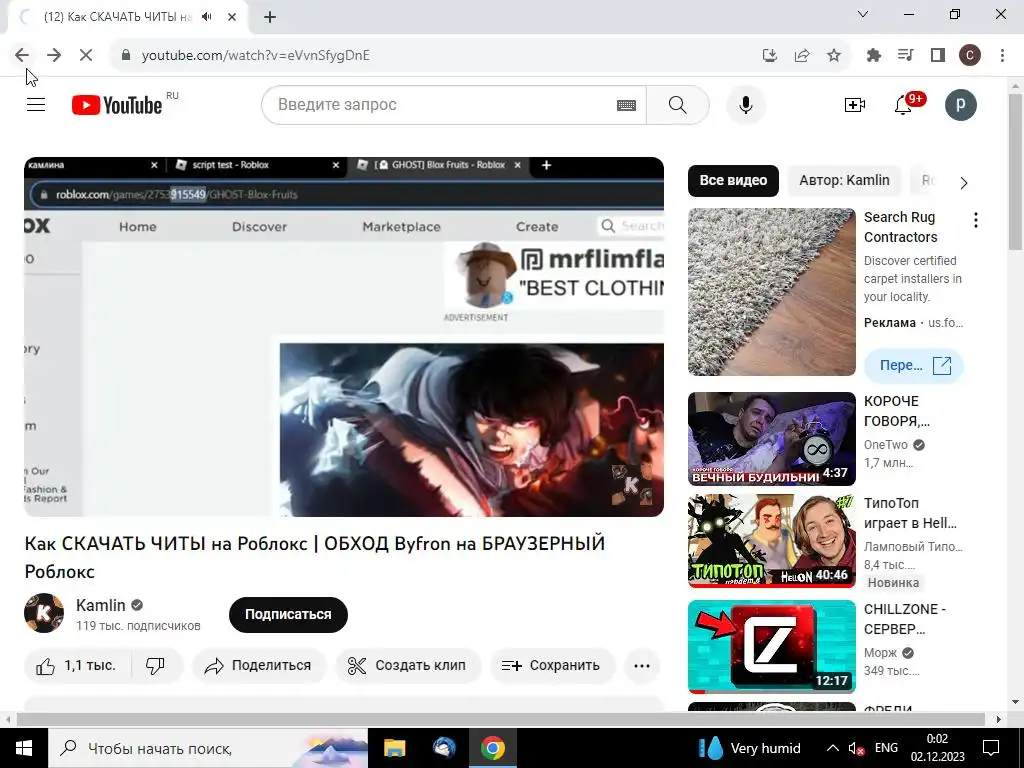The image size is (1024, 768).
Task: Open Thunderbird from the taskbar
Action: [x=444, y=748]
